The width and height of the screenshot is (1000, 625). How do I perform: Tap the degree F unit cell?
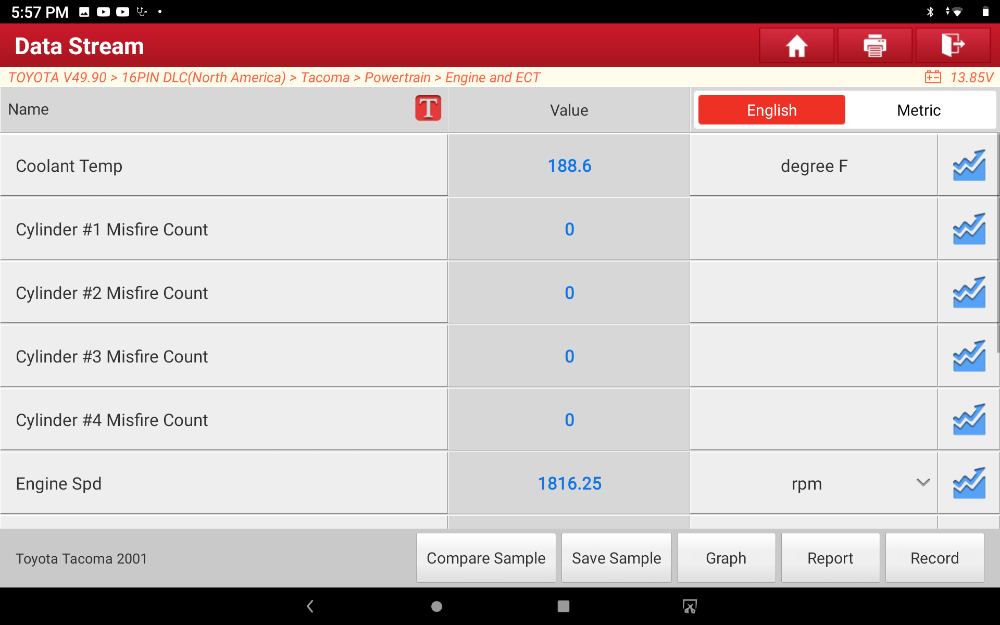(814, 166)
